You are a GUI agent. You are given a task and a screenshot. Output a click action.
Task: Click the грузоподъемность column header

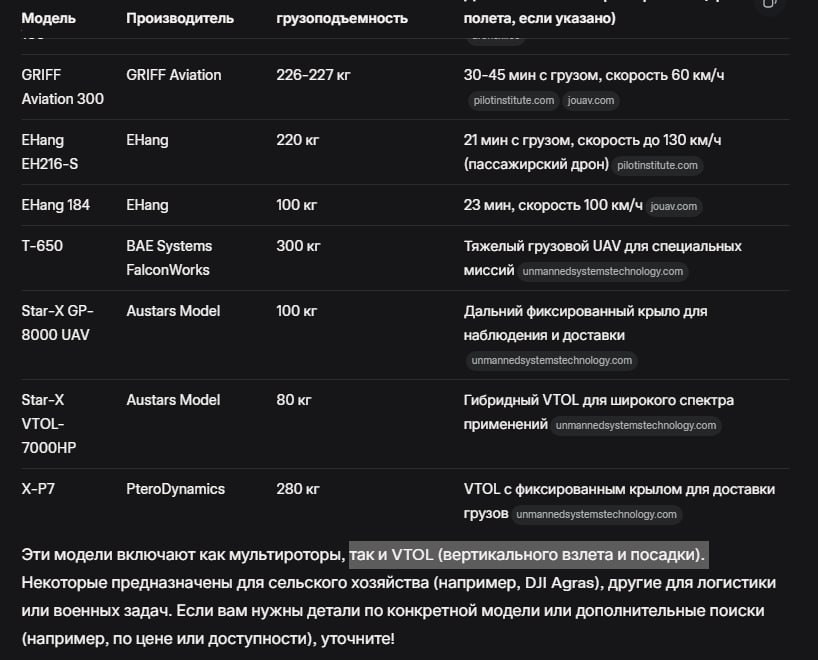(x=341, y=18)
